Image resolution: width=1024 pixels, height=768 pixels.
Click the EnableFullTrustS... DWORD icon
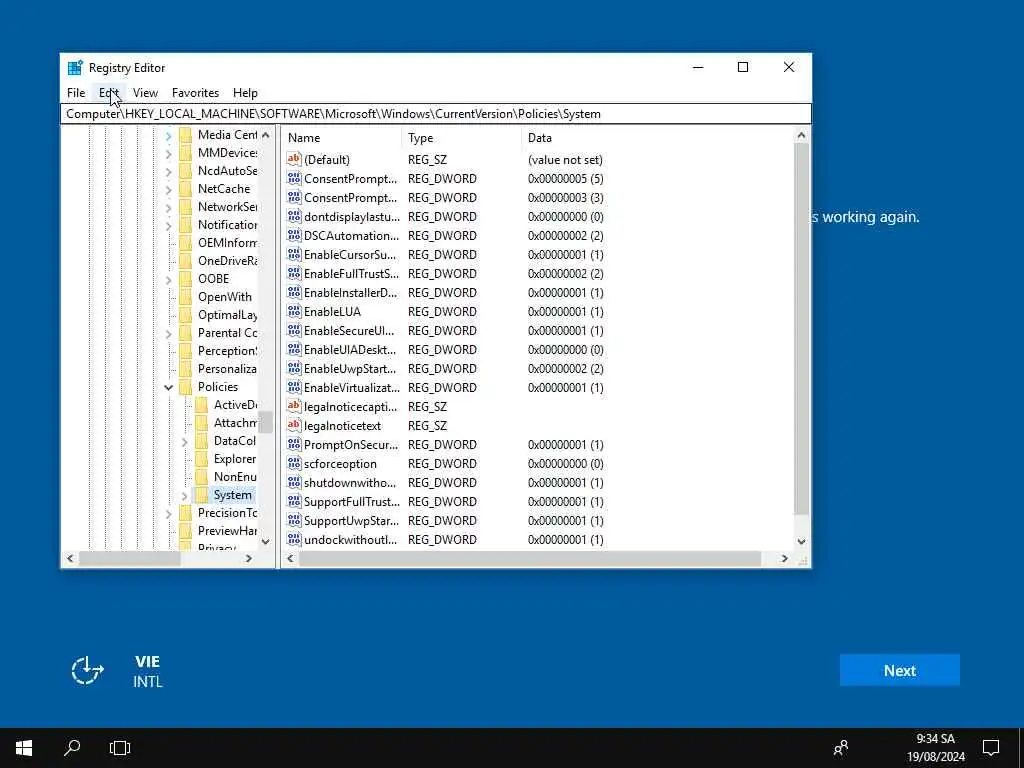294,273
